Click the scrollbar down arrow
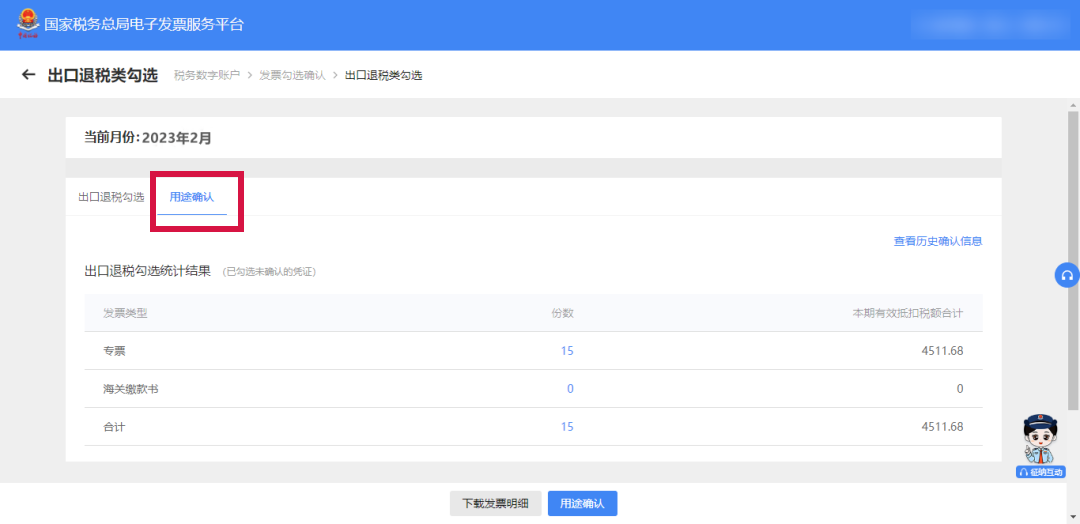The height and width of the screenshot is (524, 1080). pos(1073,518)
